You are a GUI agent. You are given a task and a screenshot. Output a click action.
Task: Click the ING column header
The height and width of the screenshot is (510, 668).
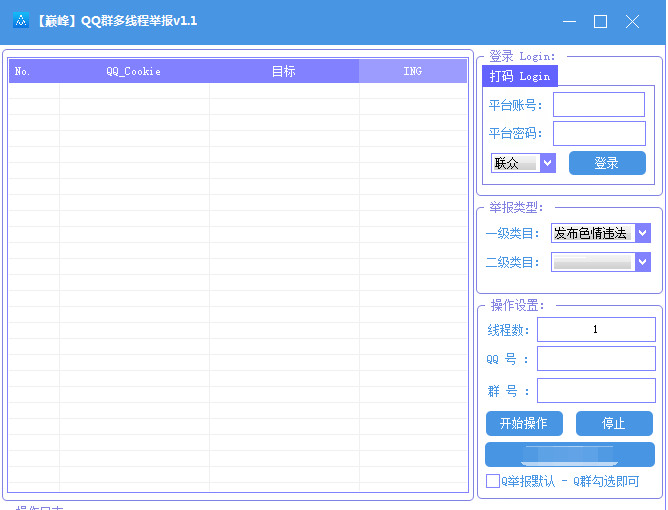coord(412,72)
